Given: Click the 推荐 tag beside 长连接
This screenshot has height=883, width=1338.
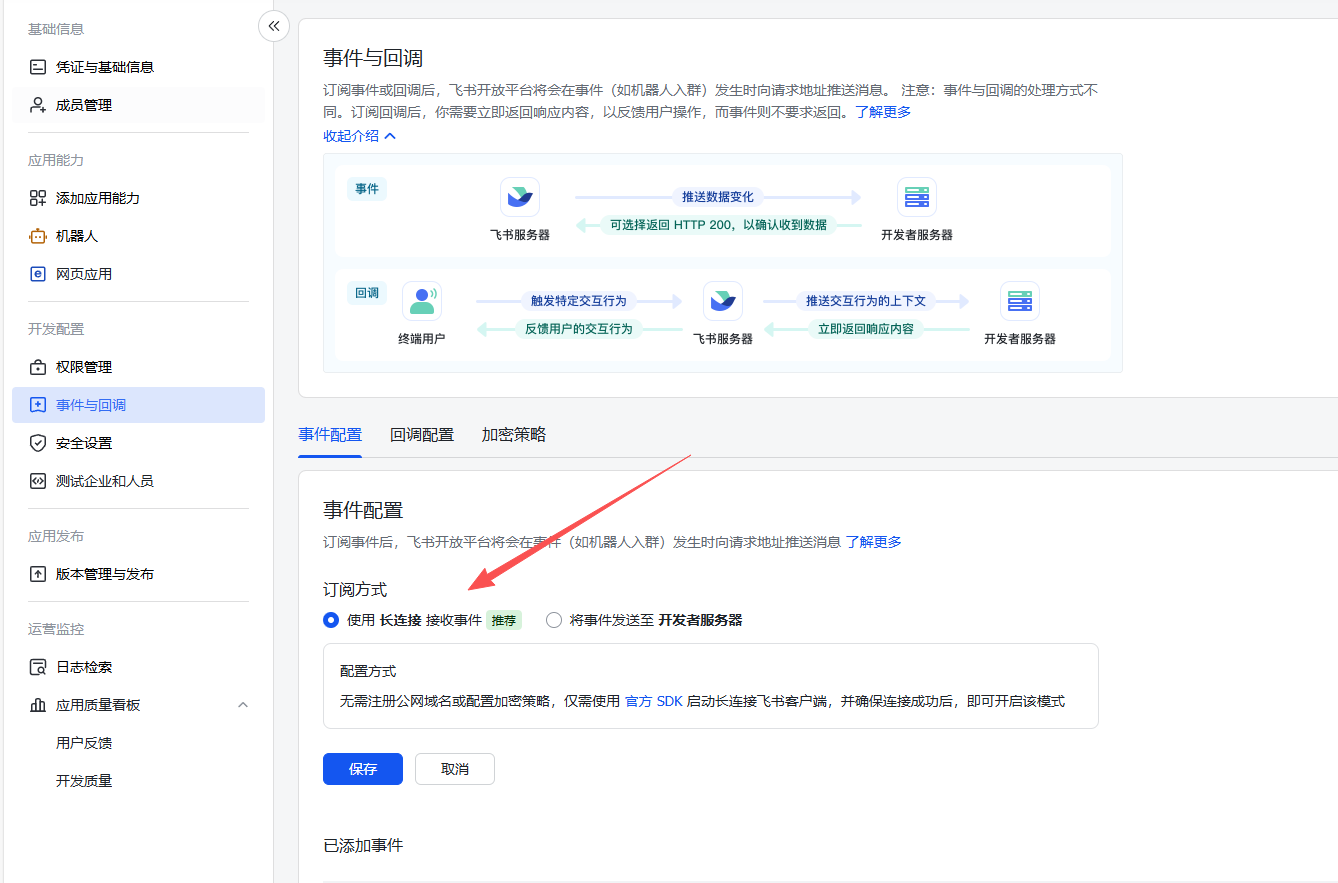Looking at the screenshot, I should [x=504, y=620].
